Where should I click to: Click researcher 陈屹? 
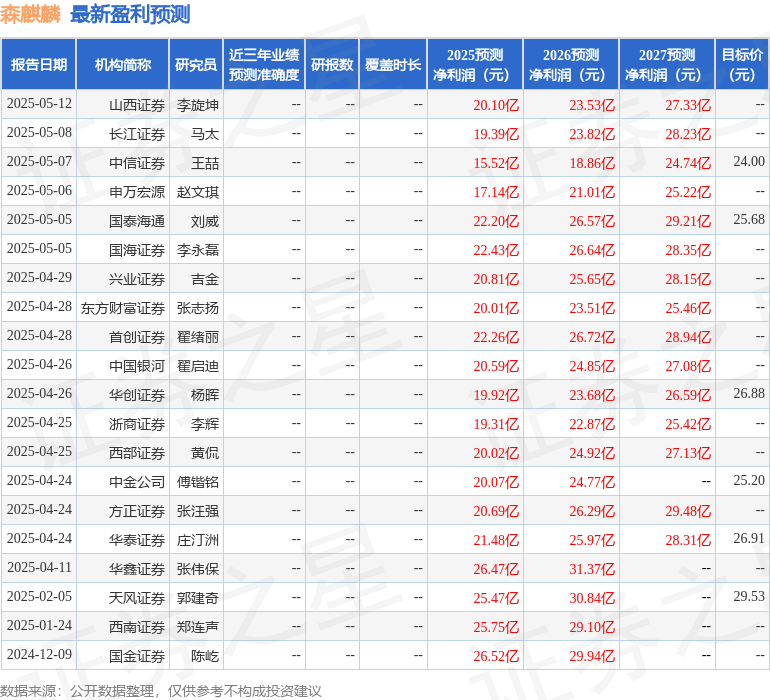point(205,656)
